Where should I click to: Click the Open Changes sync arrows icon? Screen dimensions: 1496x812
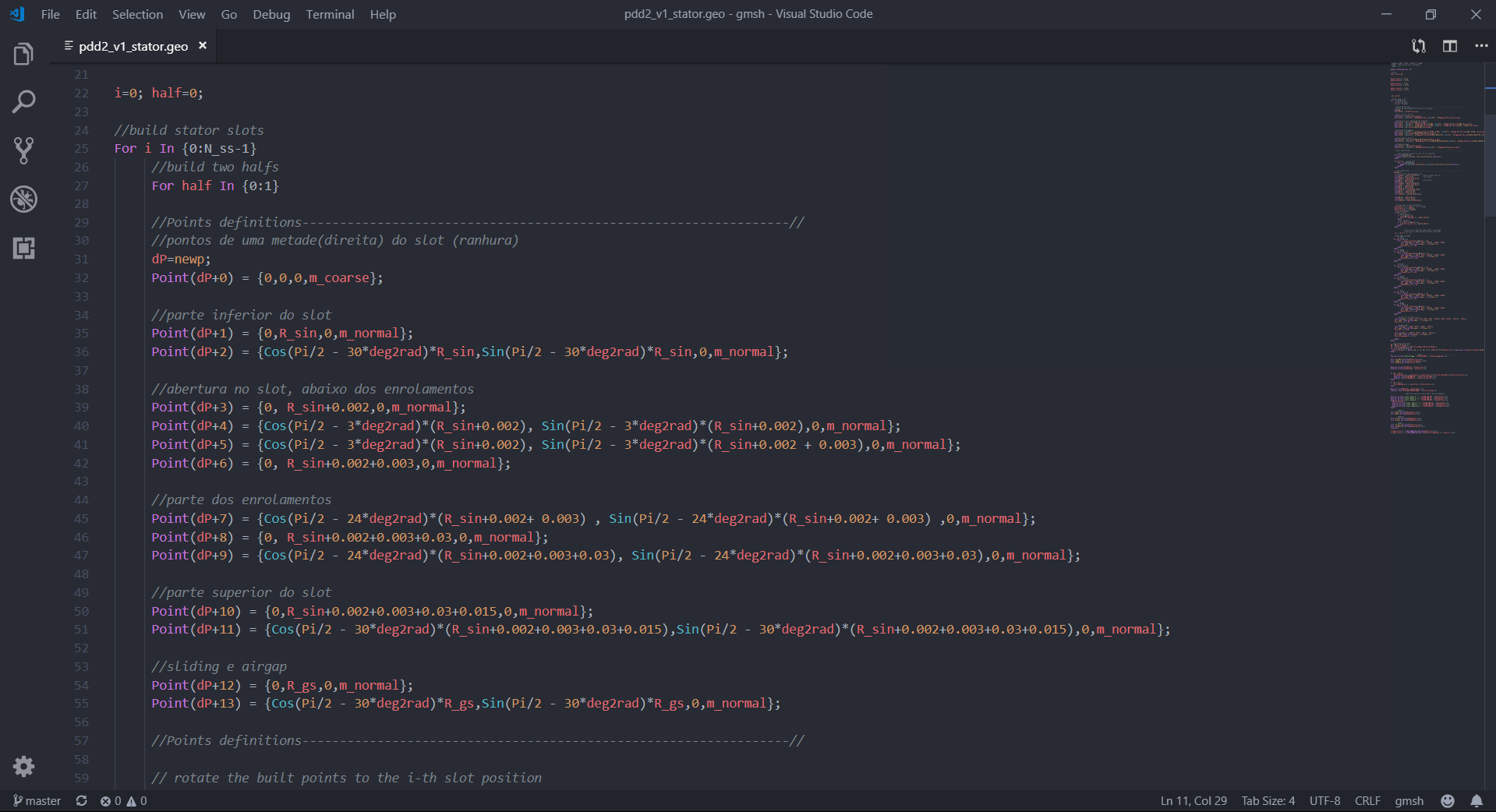(x=1418, y=46)
